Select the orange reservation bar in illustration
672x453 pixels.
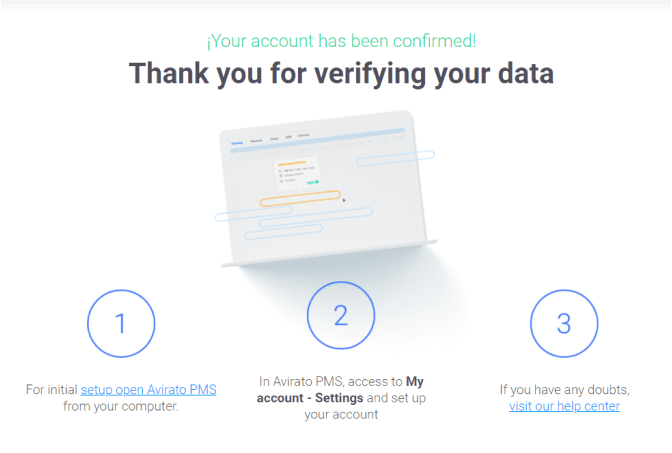[300, 198]
